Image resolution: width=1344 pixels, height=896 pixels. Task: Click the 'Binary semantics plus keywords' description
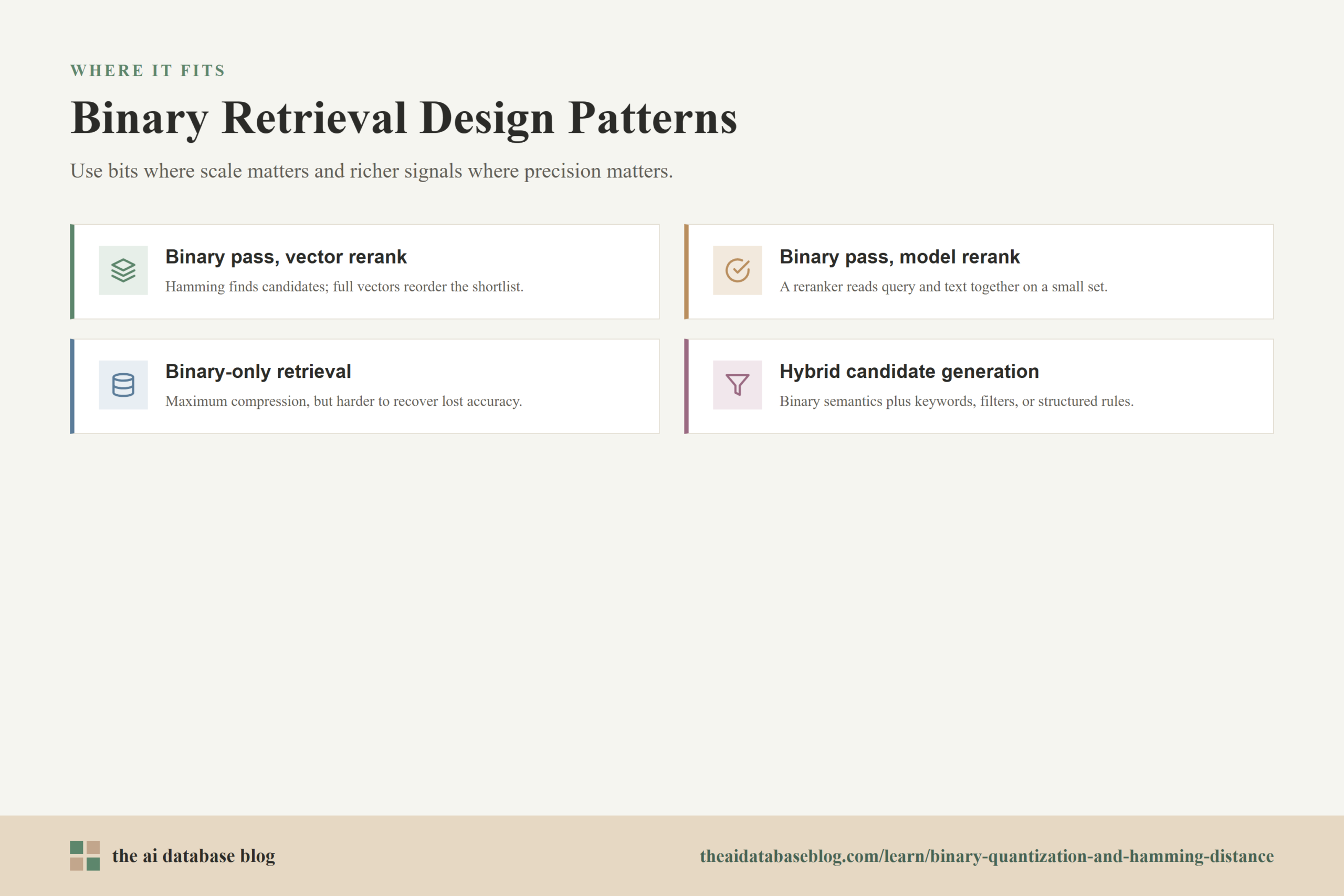tap(957, 401)
